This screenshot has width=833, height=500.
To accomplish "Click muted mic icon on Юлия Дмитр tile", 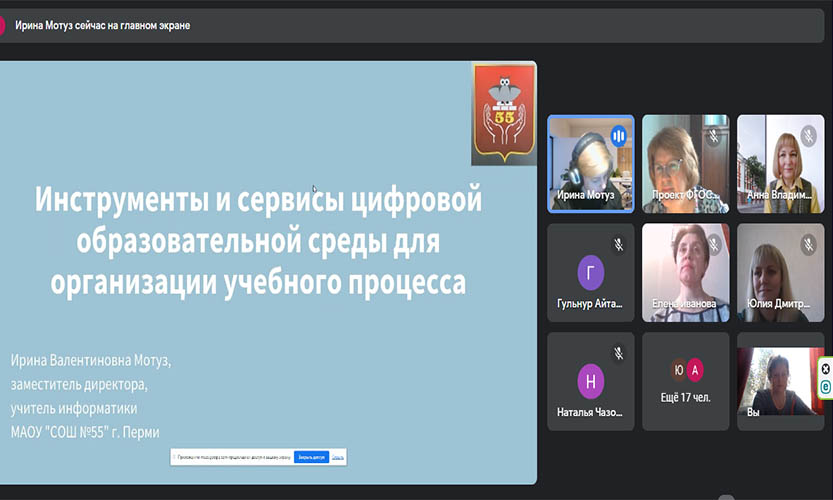I will coord(808,244).
